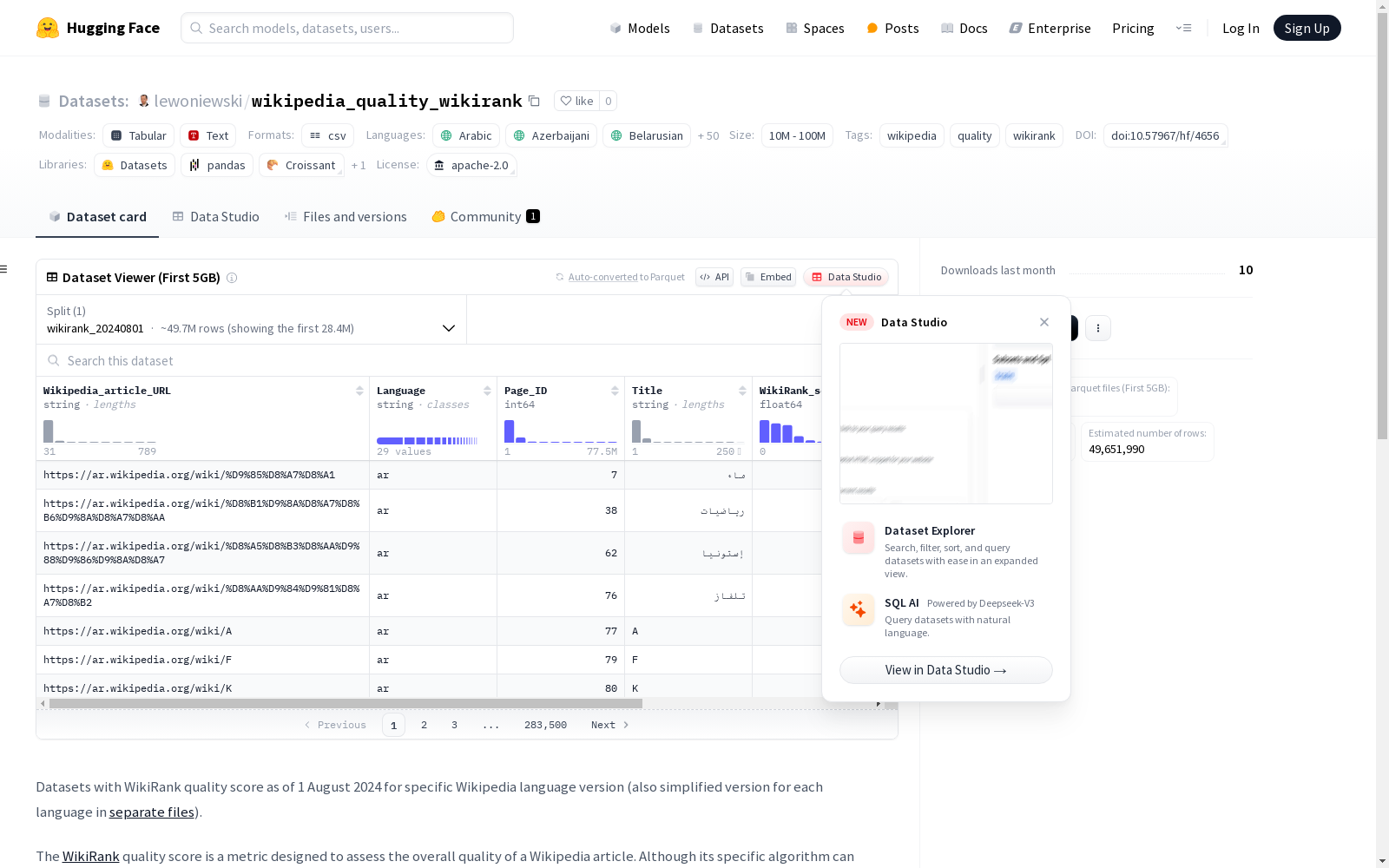Focus the main search models field
The image size is (1389, 868).
coord(347,28)
